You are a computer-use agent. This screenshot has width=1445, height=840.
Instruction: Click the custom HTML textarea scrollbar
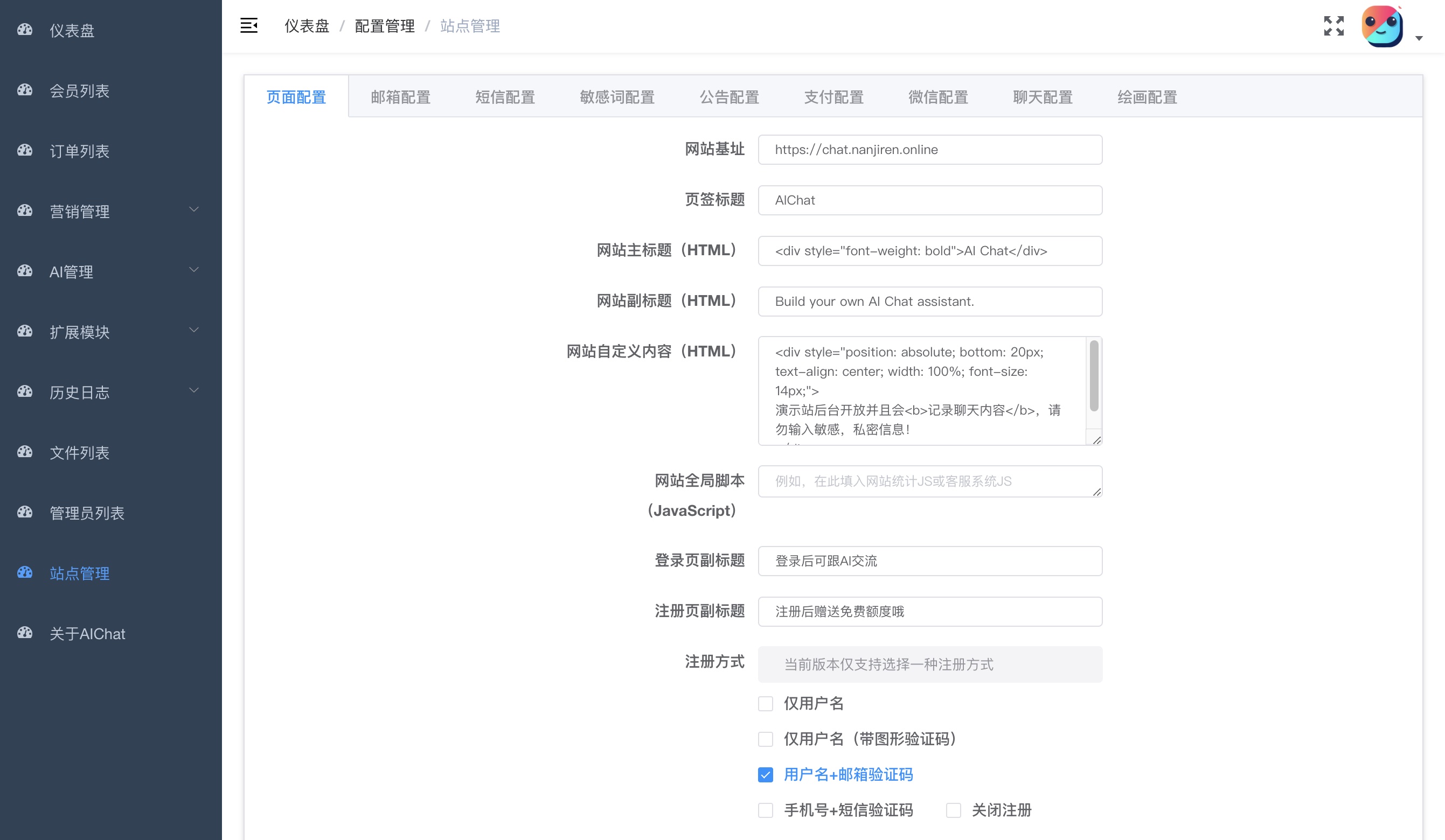click(x=1094, y=376)
